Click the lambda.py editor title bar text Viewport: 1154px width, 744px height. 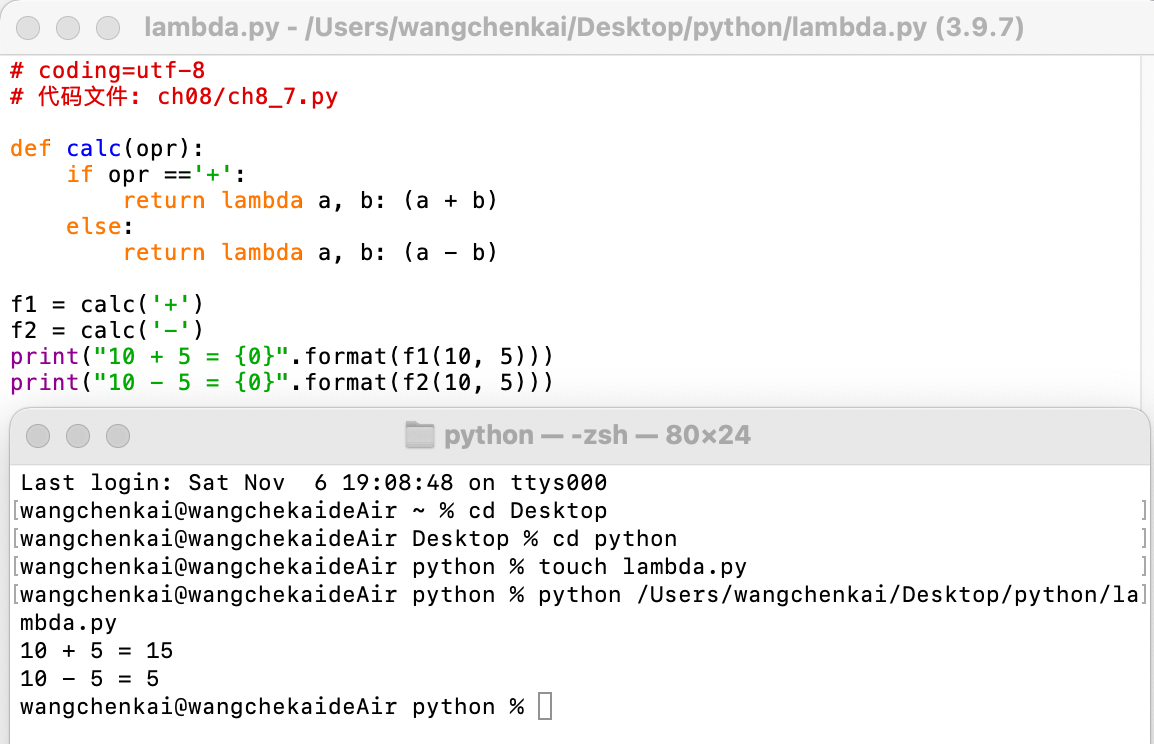click(584, 27)
